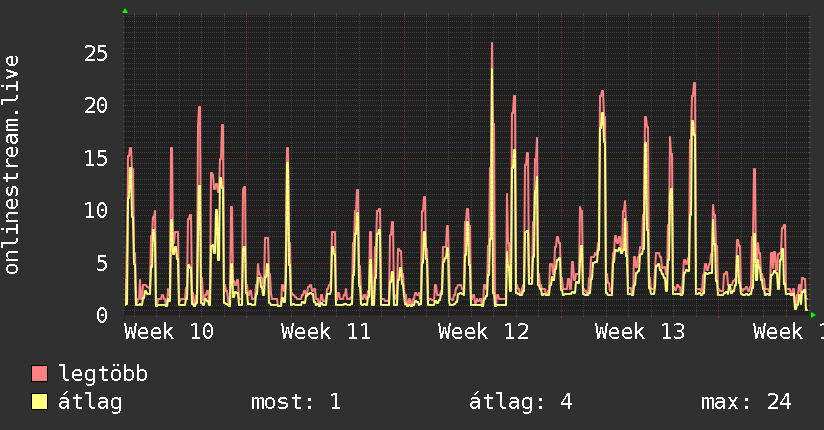Click the highest peak in Week 12
This screenshot has height=430, width=824.
[492, 44]
